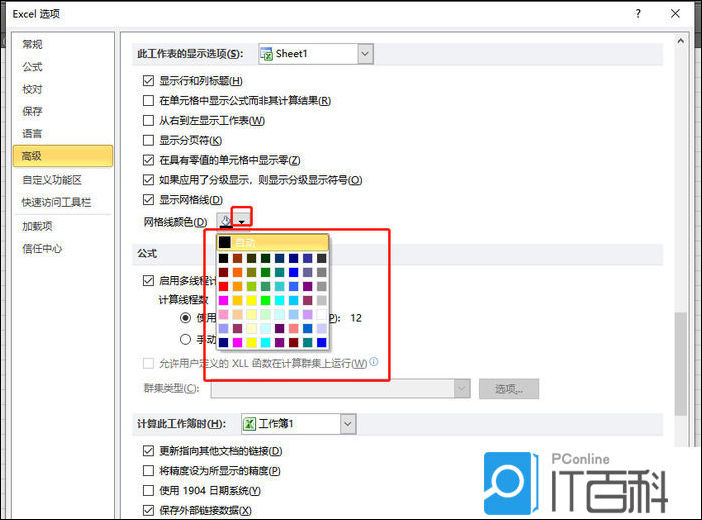Screen dimensions: 702x520
Task: Close the Excel 选项 dialog
Action: pos(675,13)
